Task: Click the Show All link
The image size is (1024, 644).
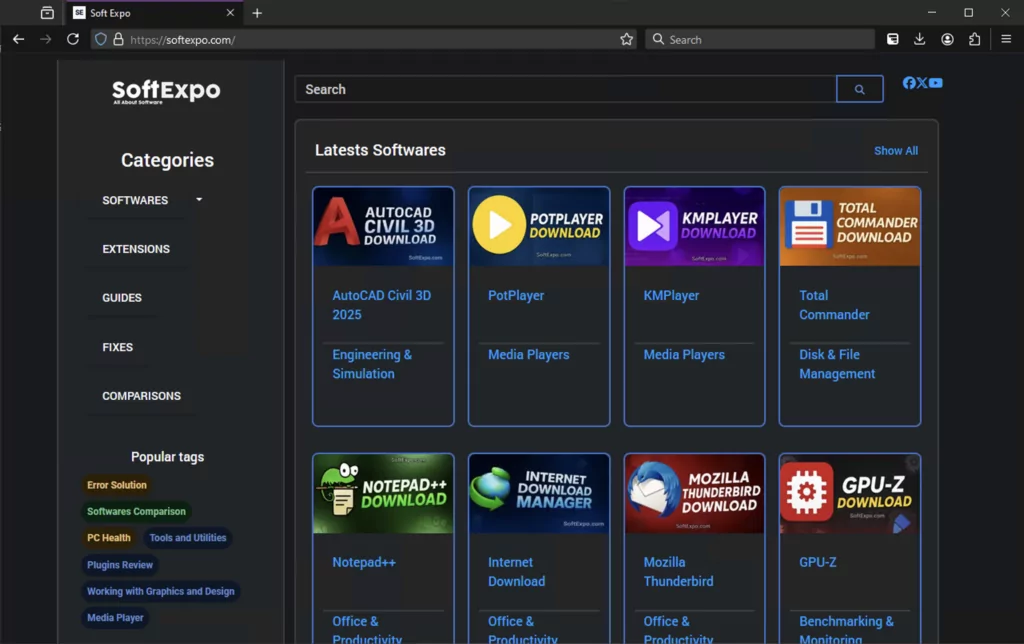Action: [895, 150]
